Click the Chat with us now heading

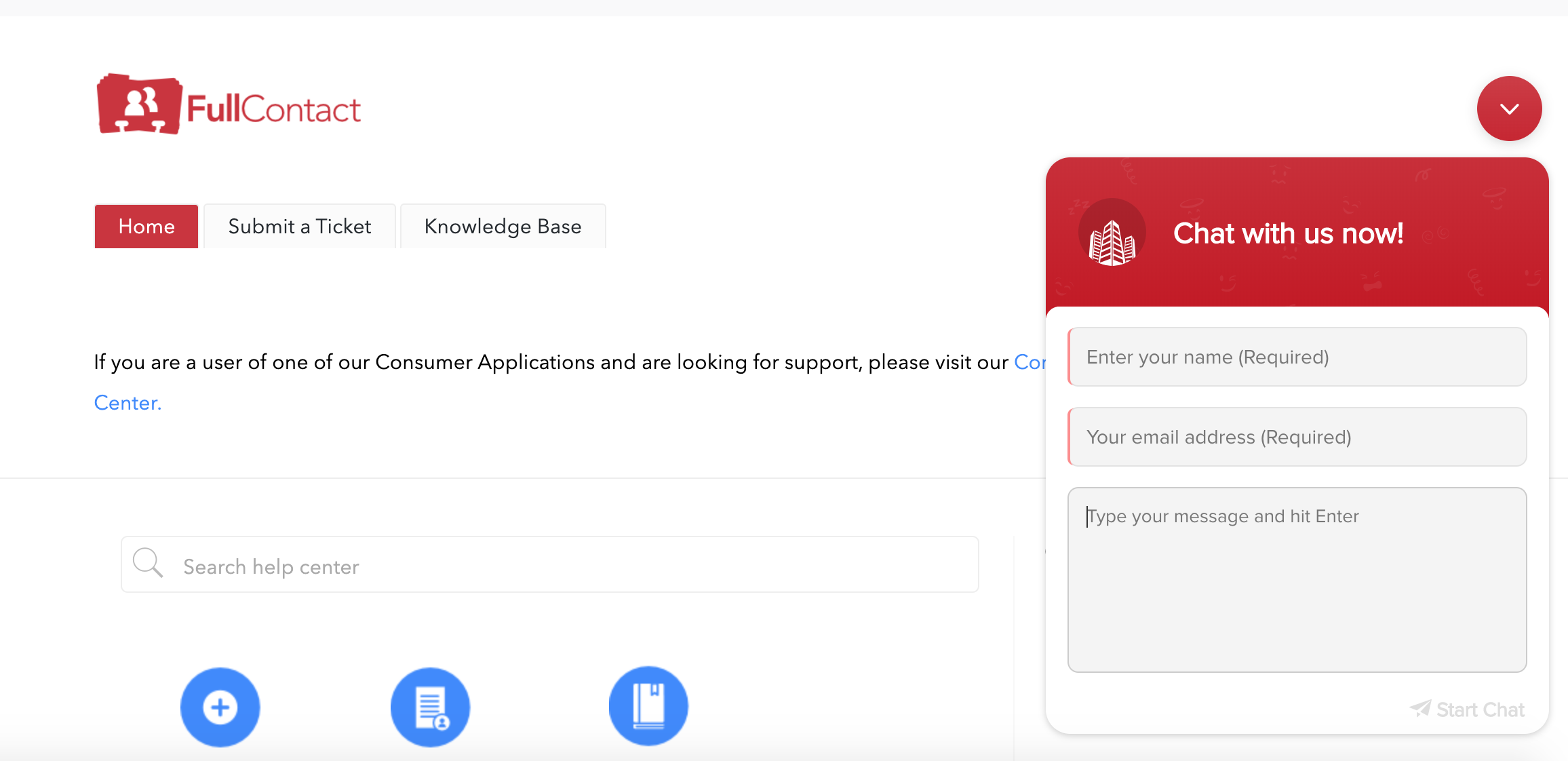tap(1288, 233)
